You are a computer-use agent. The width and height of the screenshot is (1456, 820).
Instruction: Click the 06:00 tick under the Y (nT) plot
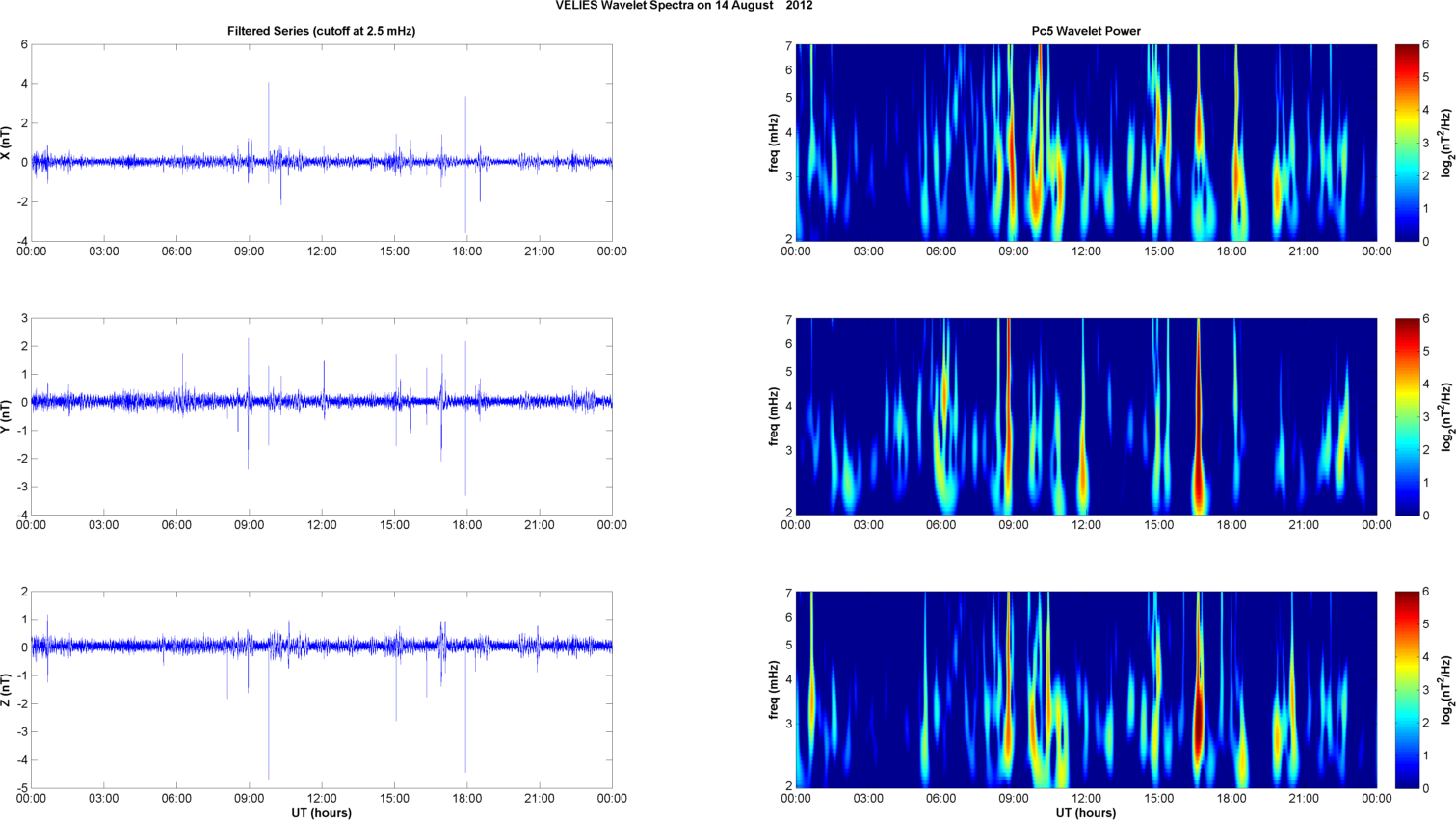[176, 525]
